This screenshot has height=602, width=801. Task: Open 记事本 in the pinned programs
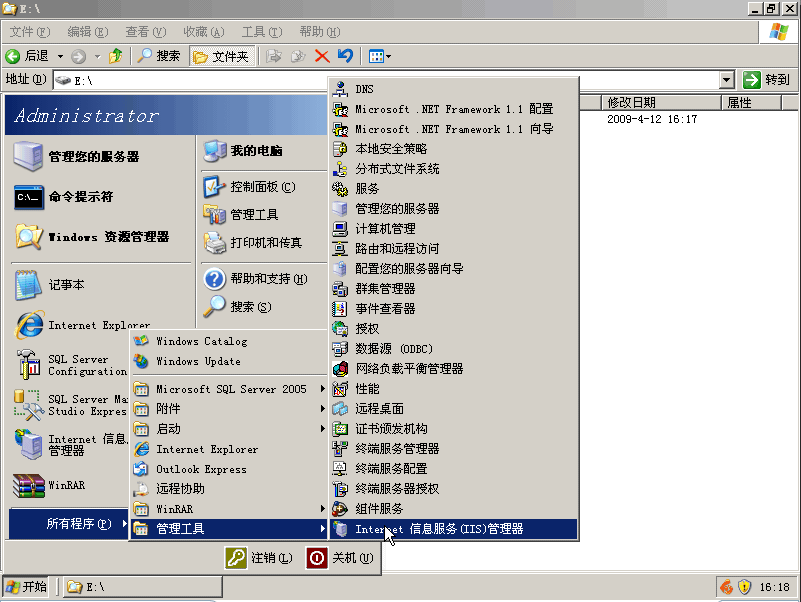pyautogui.click(x=101, y=285)
